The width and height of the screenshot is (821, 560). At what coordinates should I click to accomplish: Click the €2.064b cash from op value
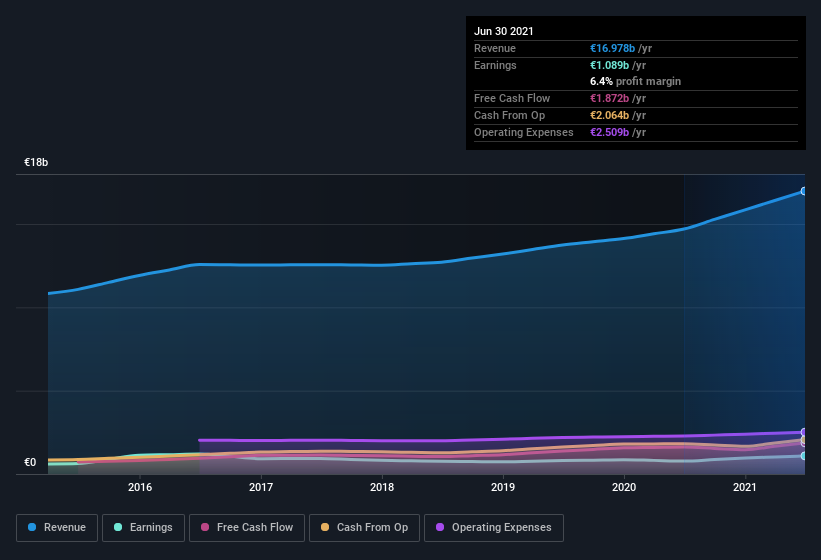click(609, 115)
